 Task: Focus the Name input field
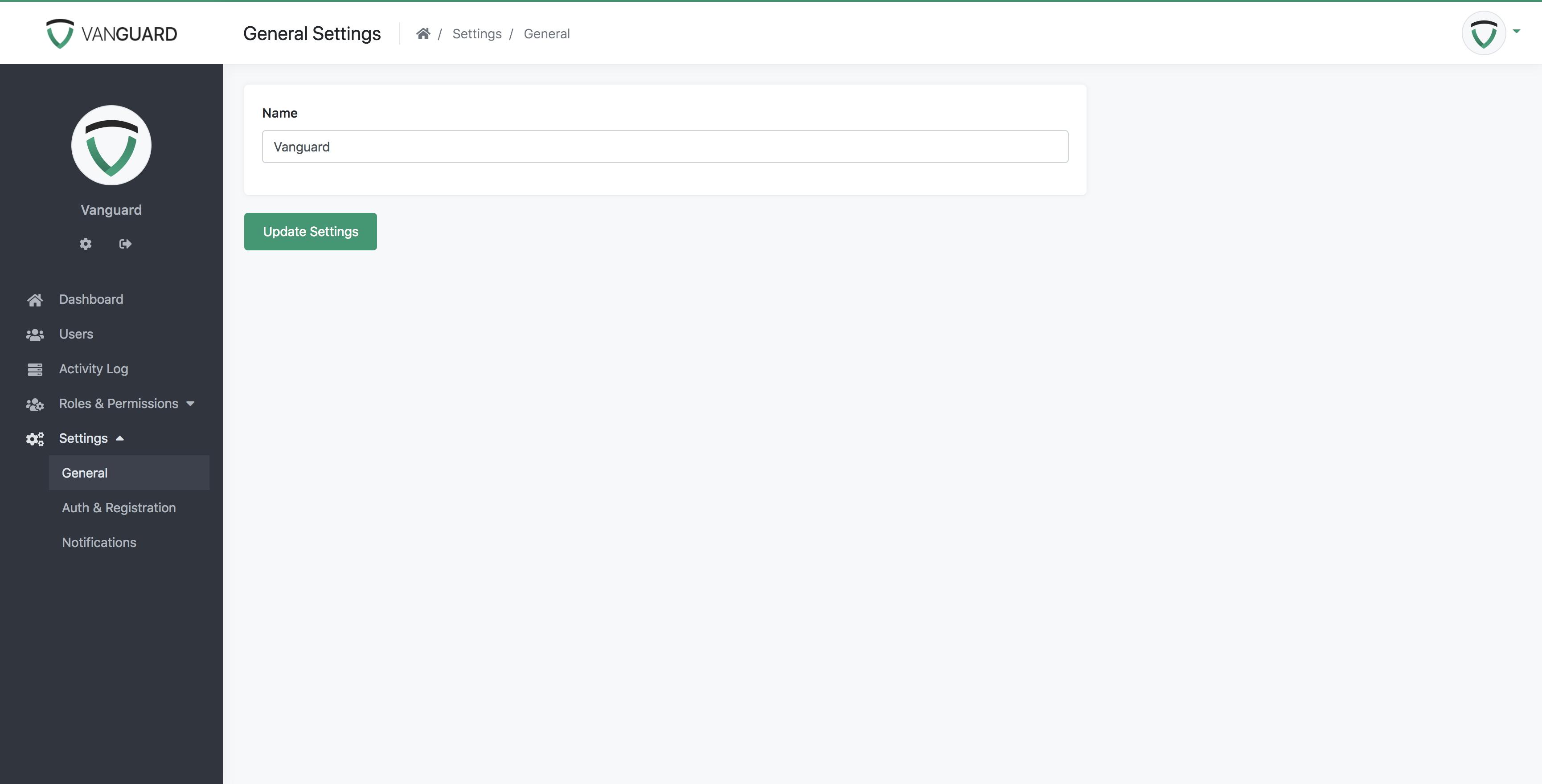[664, 147]
